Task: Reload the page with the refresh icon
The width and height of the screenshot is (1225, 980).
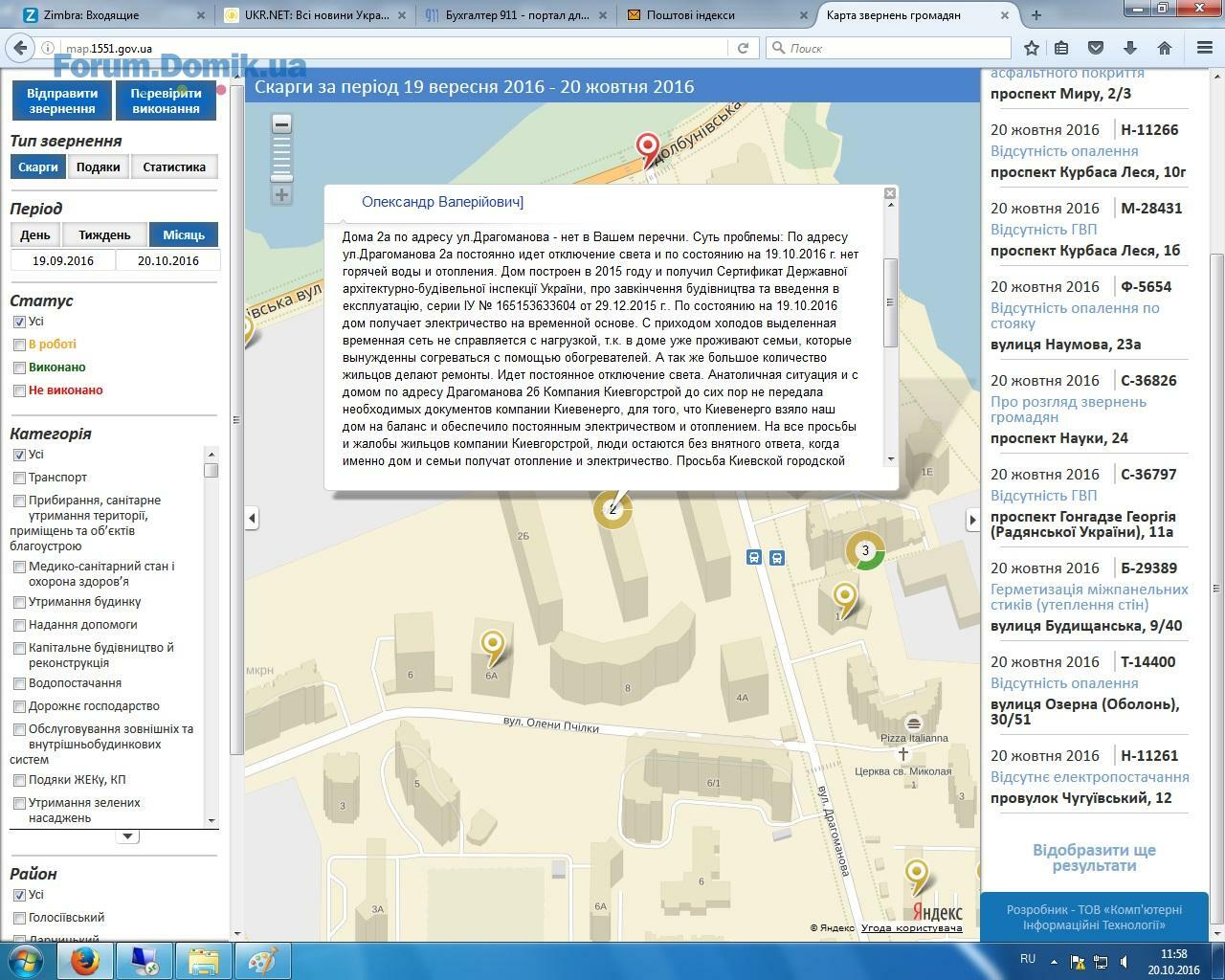Action: coord(743,48)
